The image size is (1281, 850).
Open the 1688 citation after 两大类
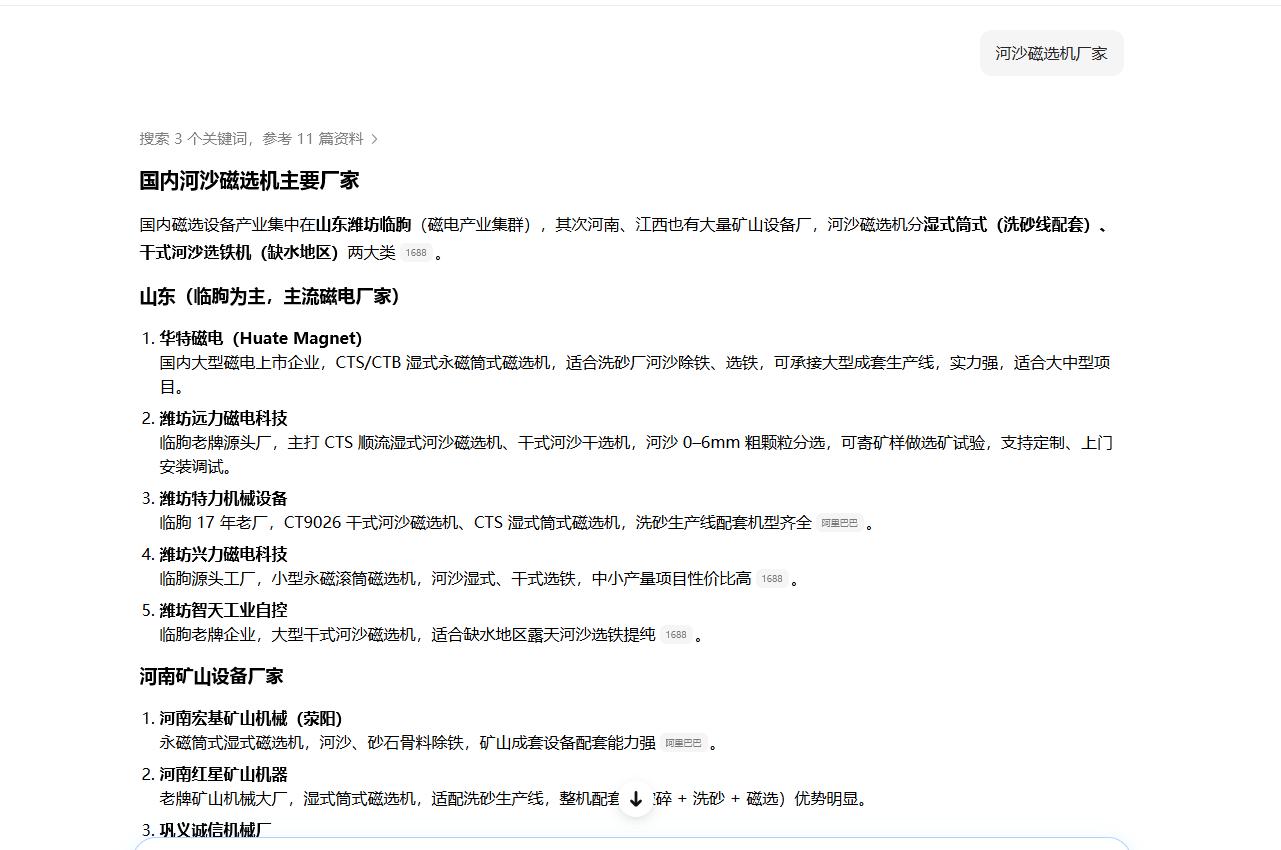(x=416, y=253)
